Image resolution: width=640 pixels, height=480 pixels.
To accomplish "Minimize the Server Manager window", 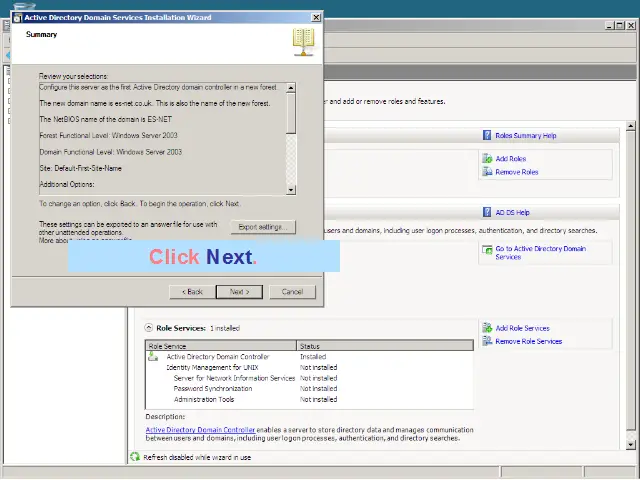I will point(610,25).
